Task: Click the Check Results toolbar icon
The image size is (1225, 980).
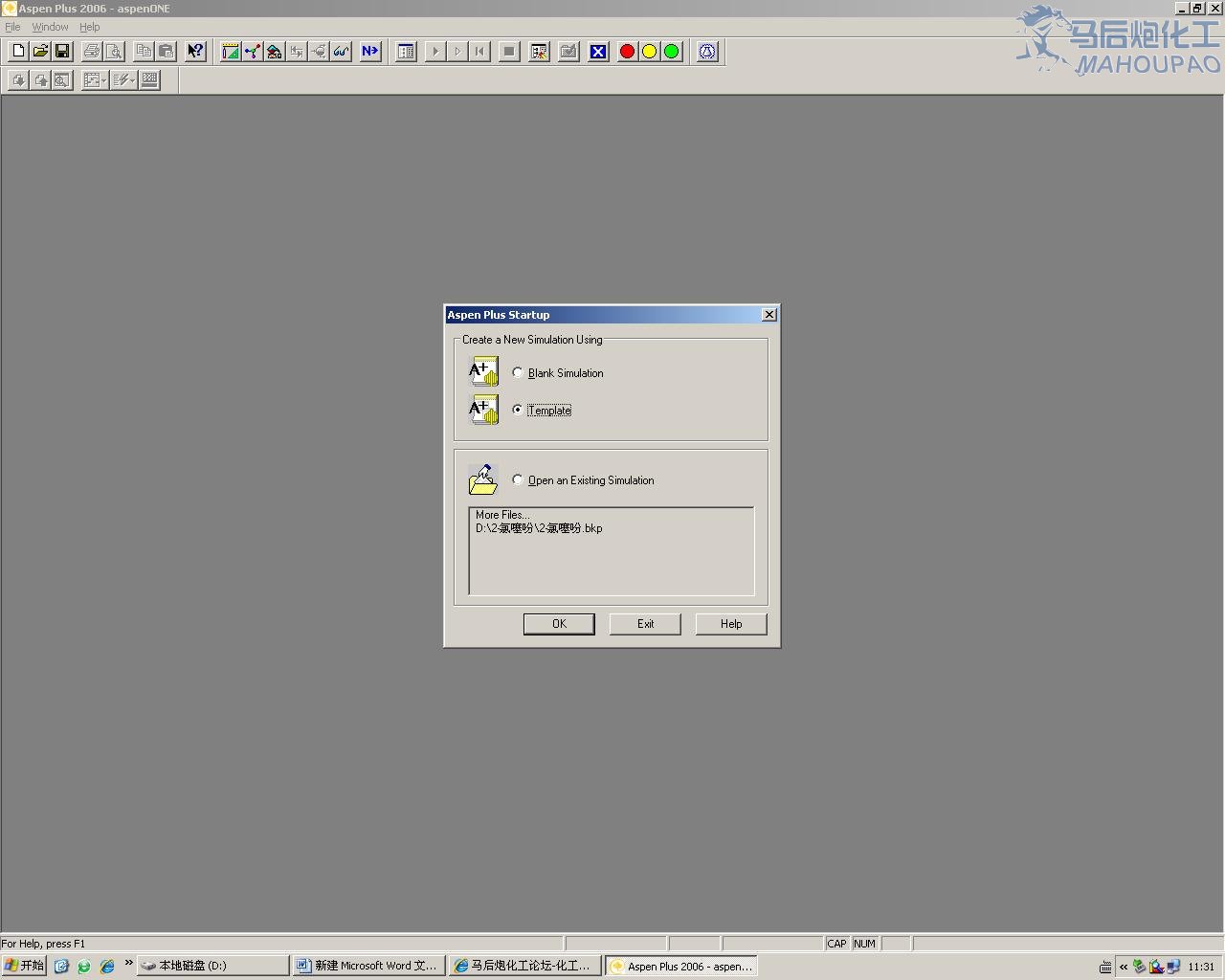Action: pos(568,52)
